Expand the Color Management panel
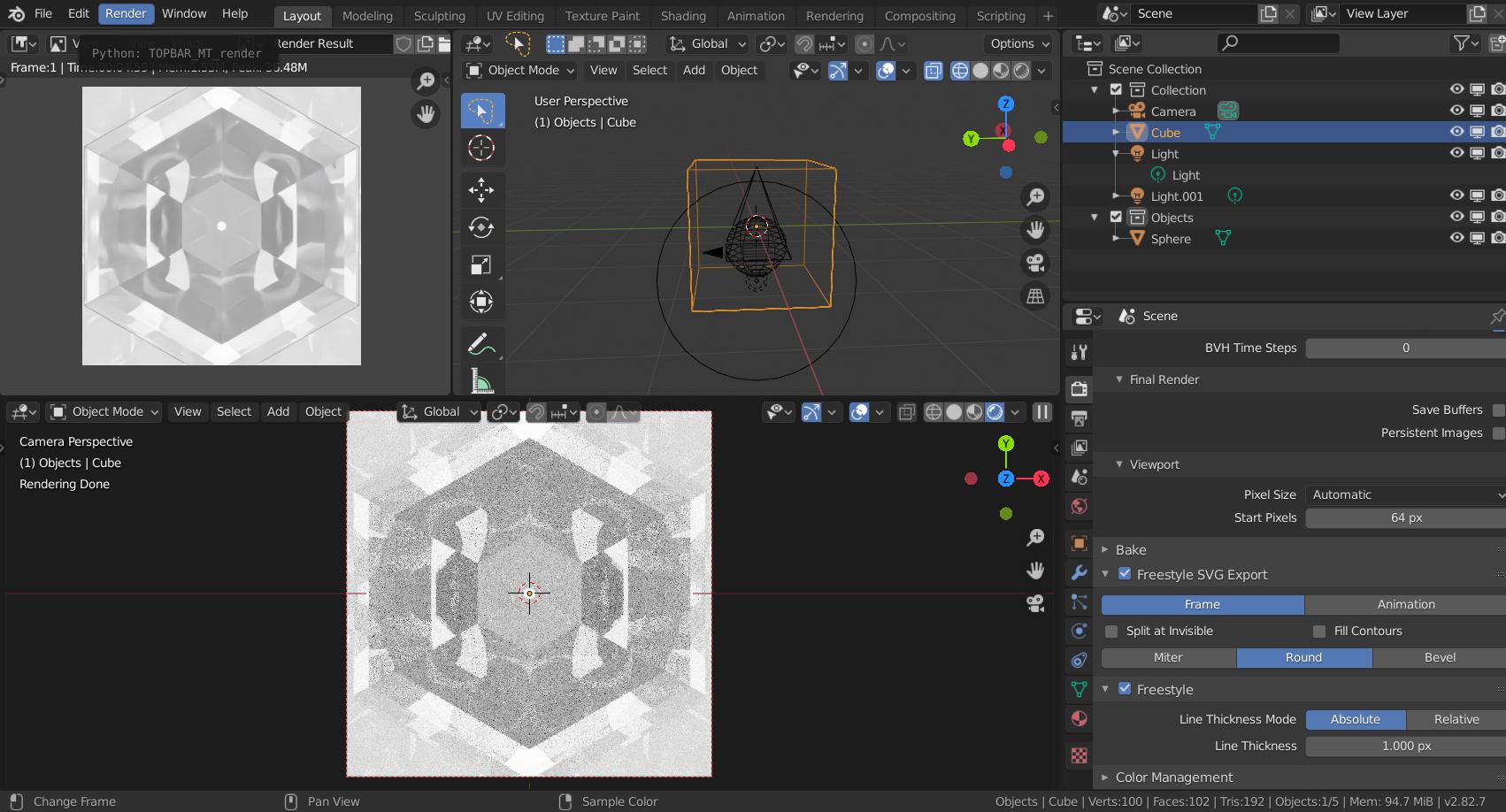1506x812 pixels. tap(1104, 777)
